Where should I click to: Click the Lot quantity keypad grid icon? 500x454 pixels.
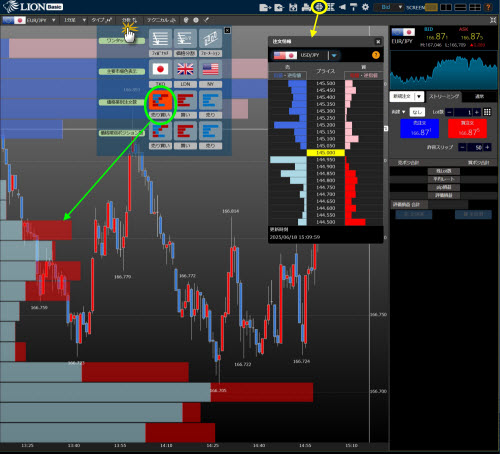(x=487, y=112)
